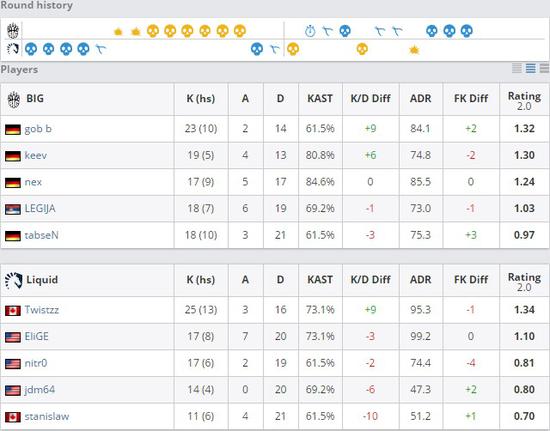
Task: Click the K (hs) header in BIG table
Action: [x=201, y=99]
